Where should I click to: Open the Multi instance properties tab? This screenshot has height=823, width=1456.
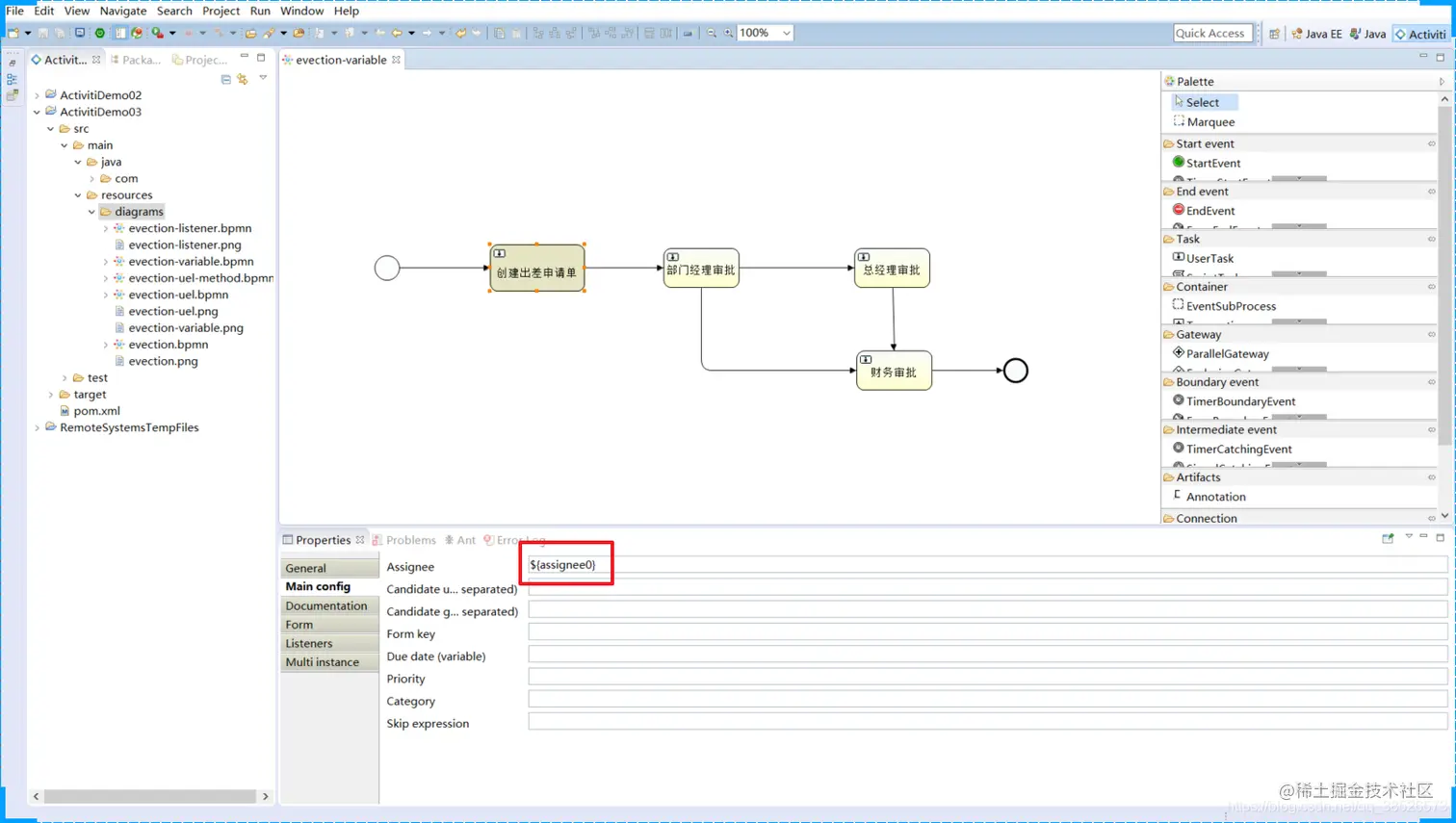329,662
